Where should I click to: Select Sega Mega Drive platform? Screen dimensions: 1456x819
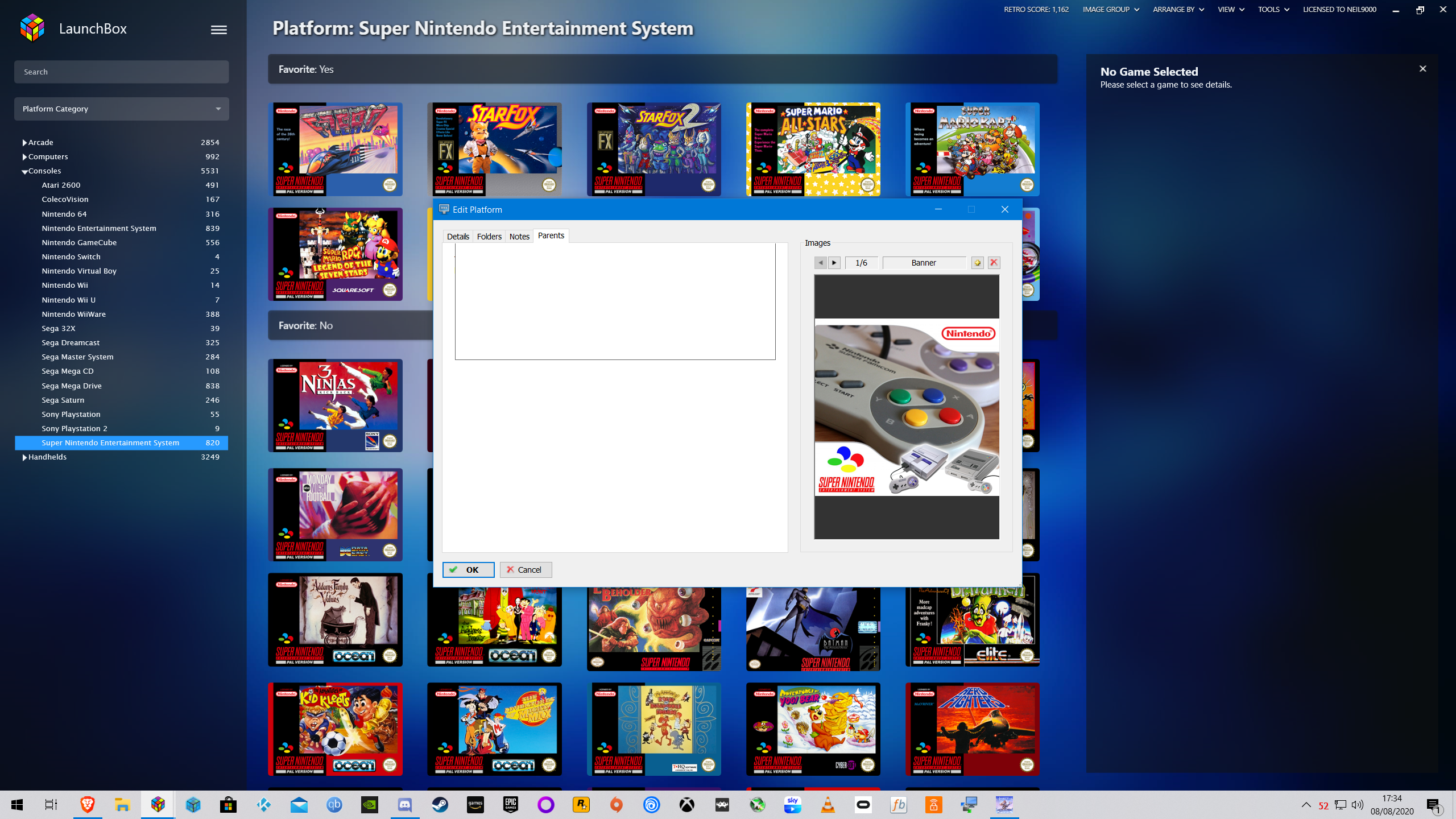(121, 386)
